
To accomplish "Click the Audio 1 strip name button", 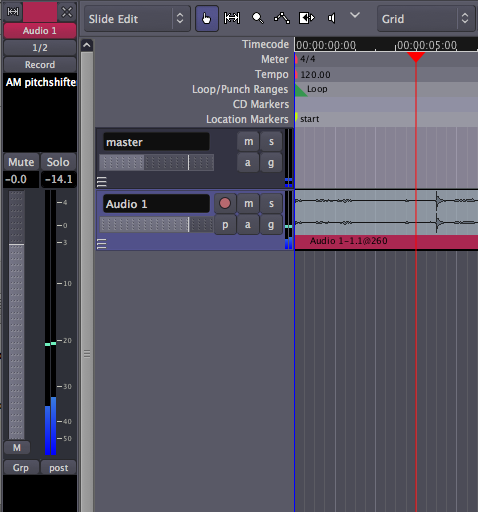I will 40,31.
